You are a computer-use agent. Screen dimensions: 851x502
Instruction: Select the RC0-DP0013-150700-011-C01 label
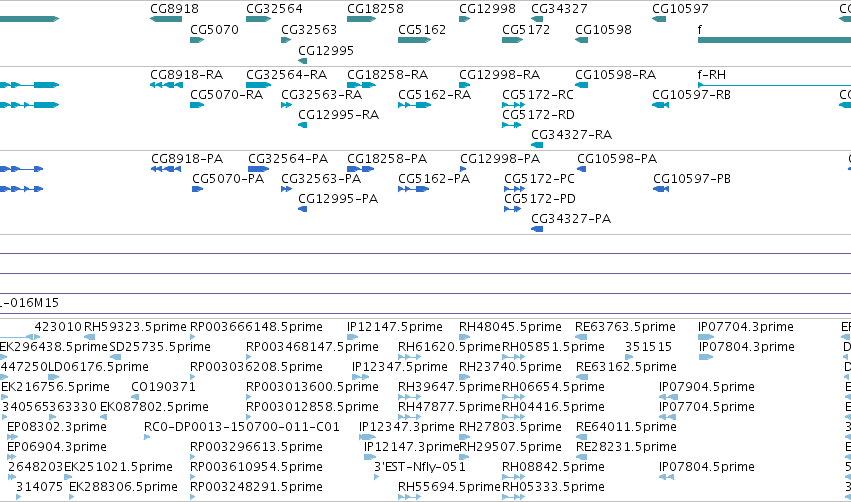pyautogui.click(x=242, y=427)
